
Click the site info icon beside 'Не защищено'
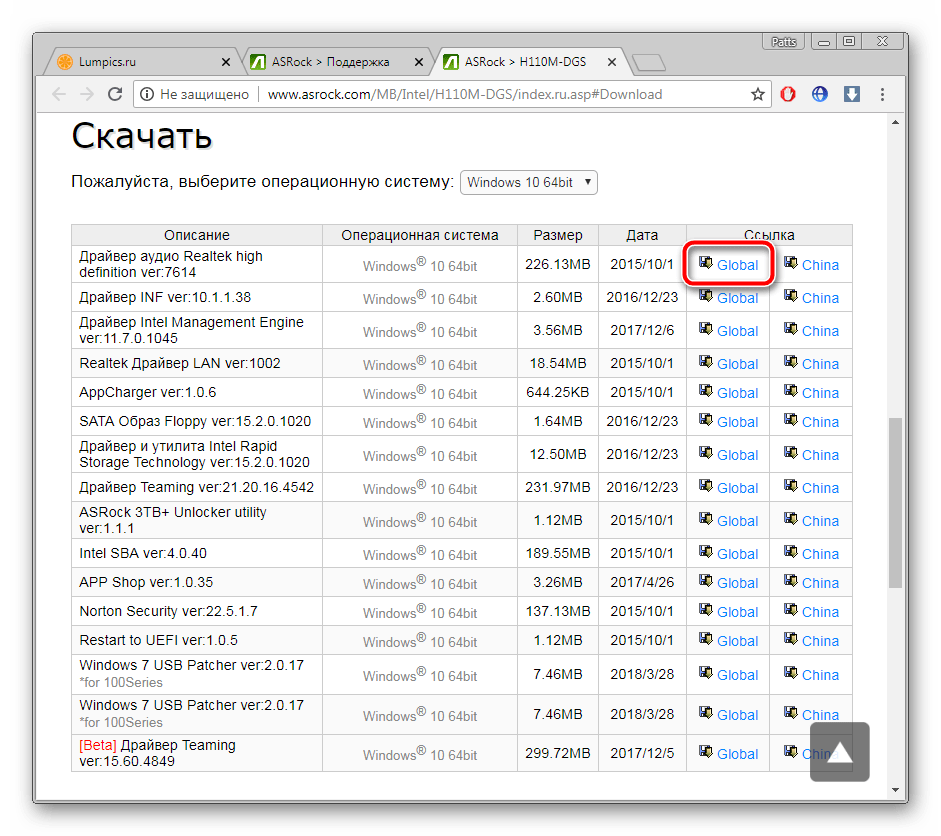146,95
